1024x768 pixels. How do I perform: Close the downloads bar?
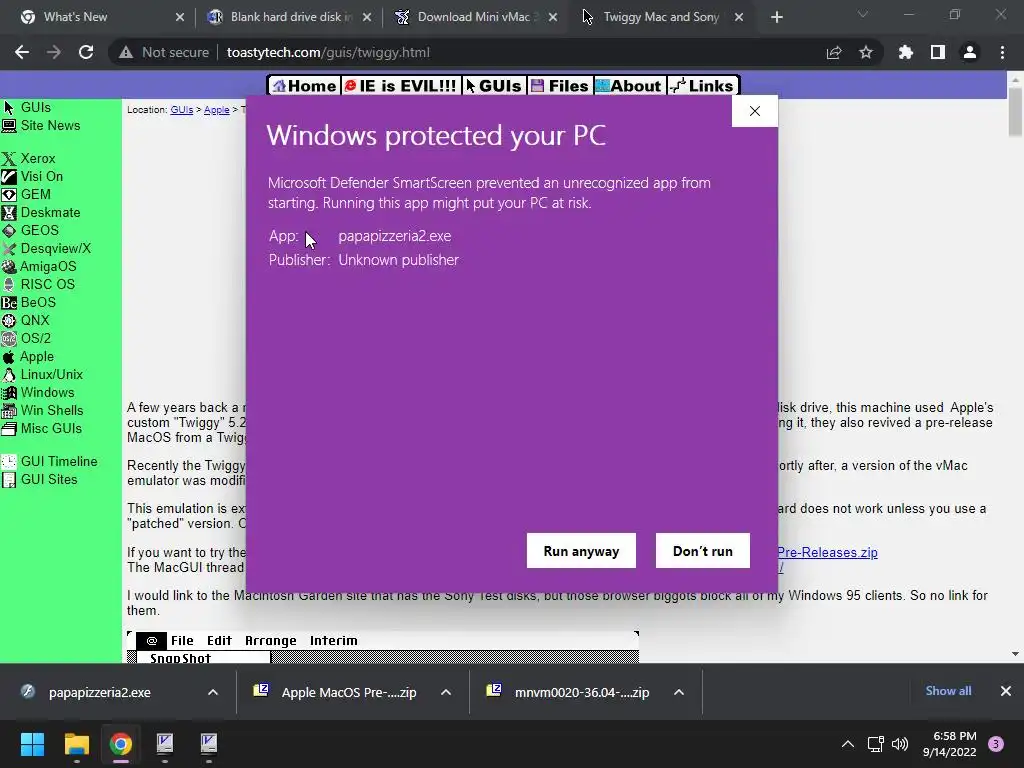coord(1006,691)
